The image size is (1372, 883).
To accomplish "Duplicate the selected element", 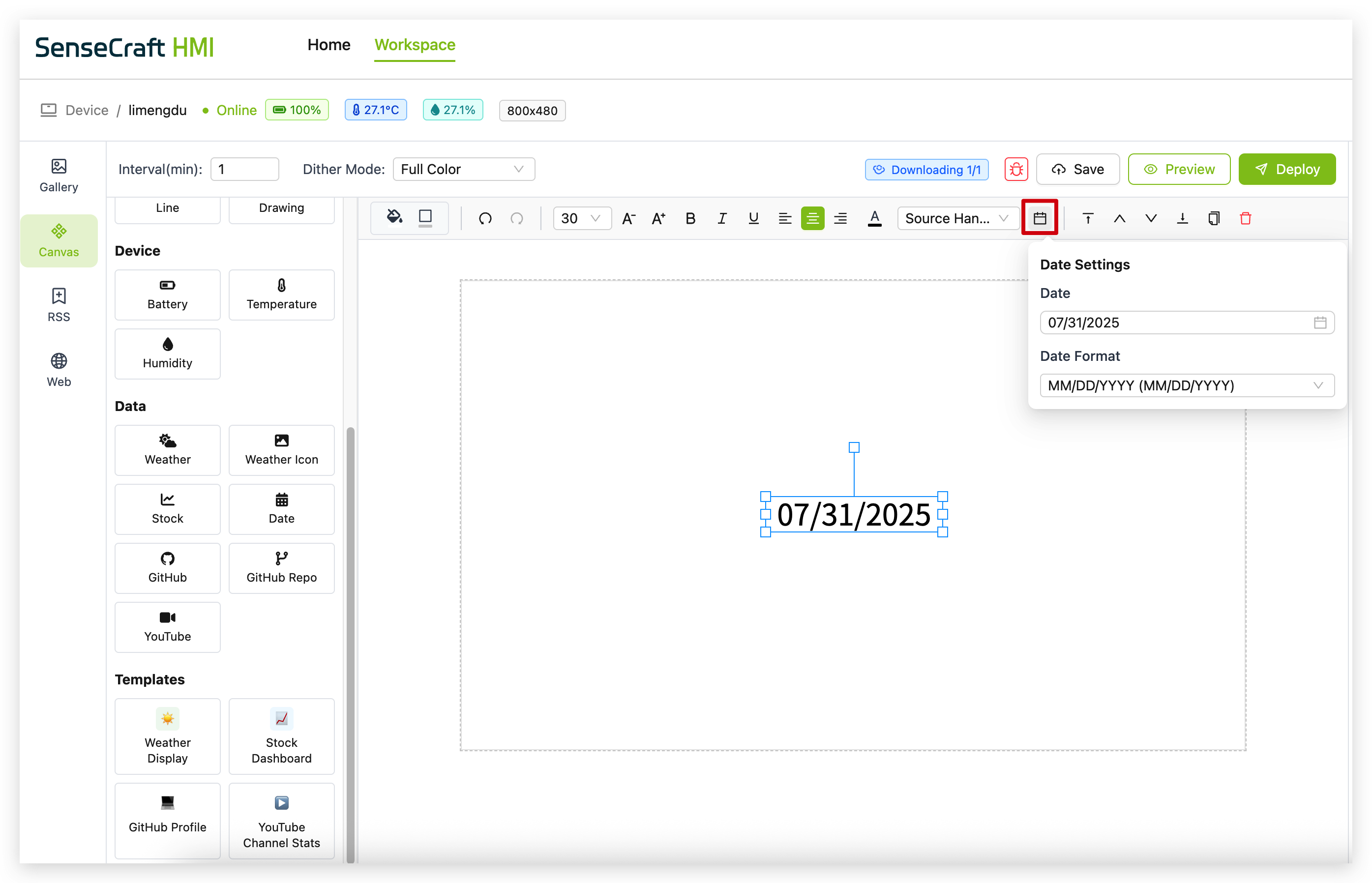I will point(1214,218).
